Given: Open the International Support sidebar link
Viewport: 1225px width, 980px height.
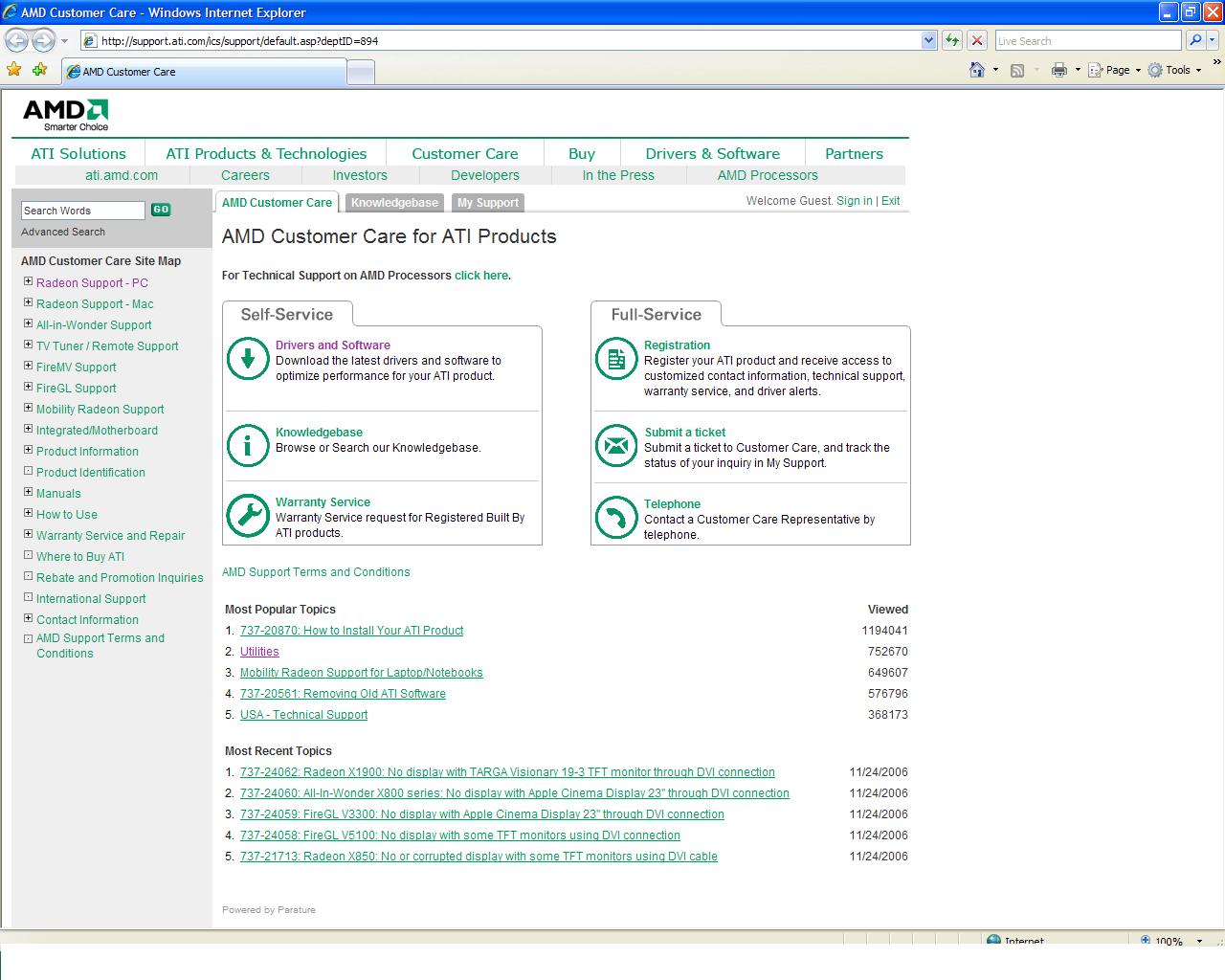Looking at the screenshot, I should coord(91,599).
